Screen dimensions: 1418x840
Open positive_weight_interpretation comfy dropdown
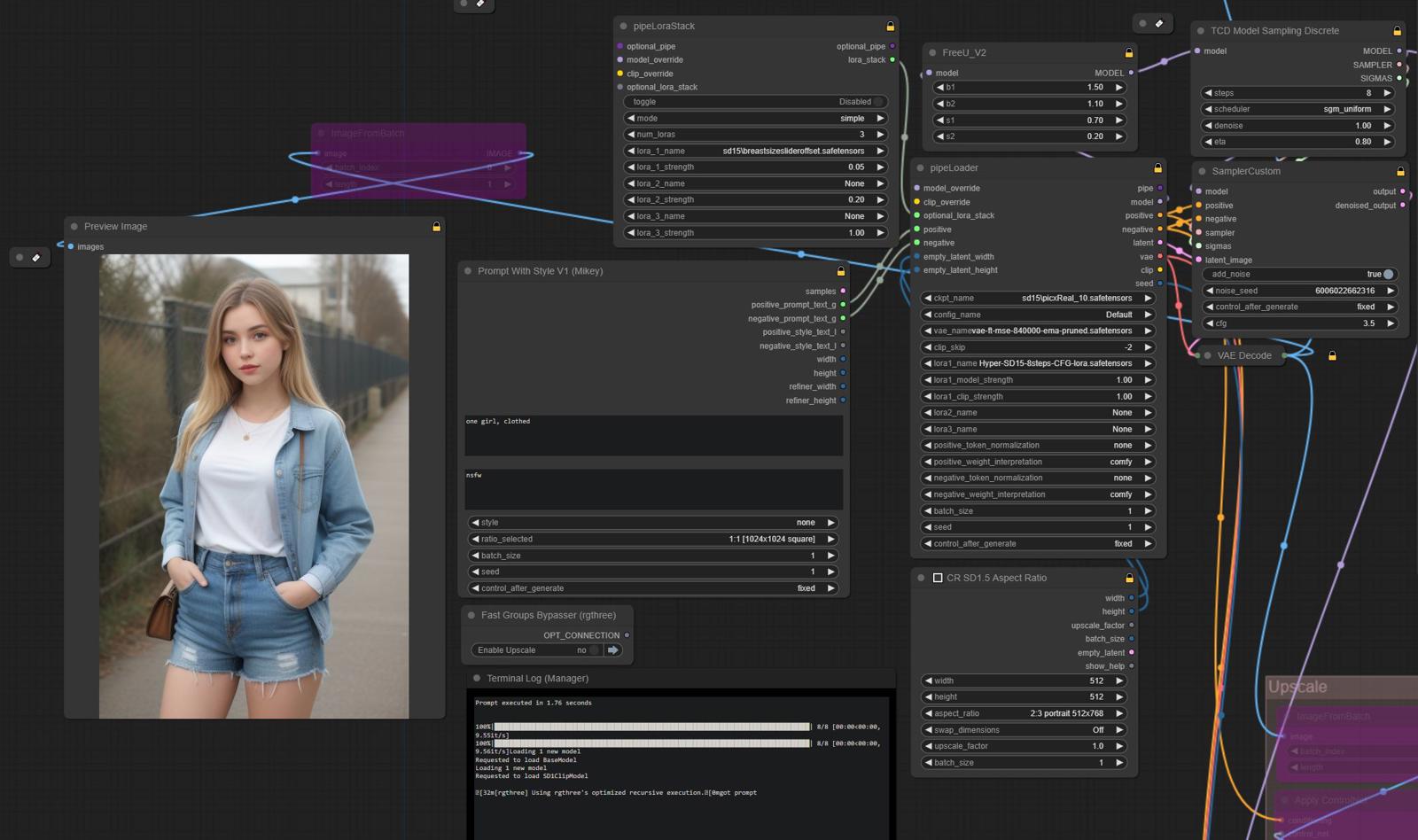[1038, 463]
